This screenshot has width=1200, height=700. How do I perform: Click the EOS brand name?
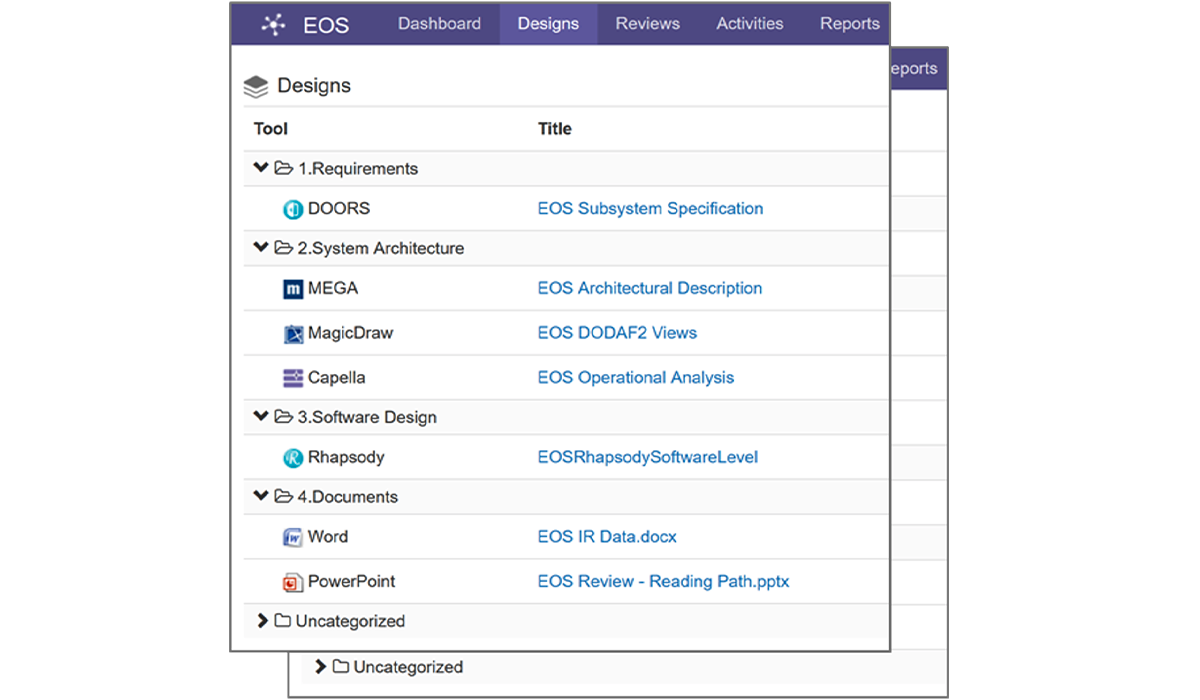pyautogui.click(x=326, y=25)
